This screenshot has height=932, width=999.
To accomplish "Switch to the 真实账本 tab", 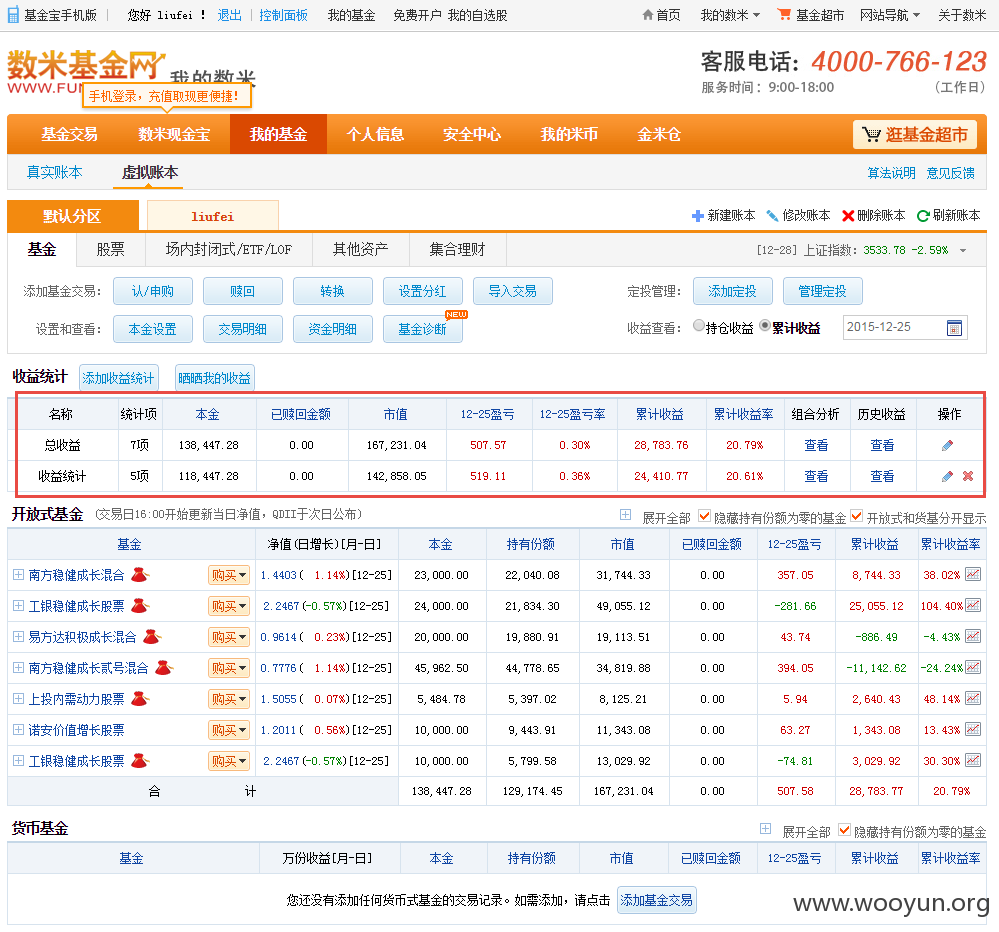I will click(54, 172).
